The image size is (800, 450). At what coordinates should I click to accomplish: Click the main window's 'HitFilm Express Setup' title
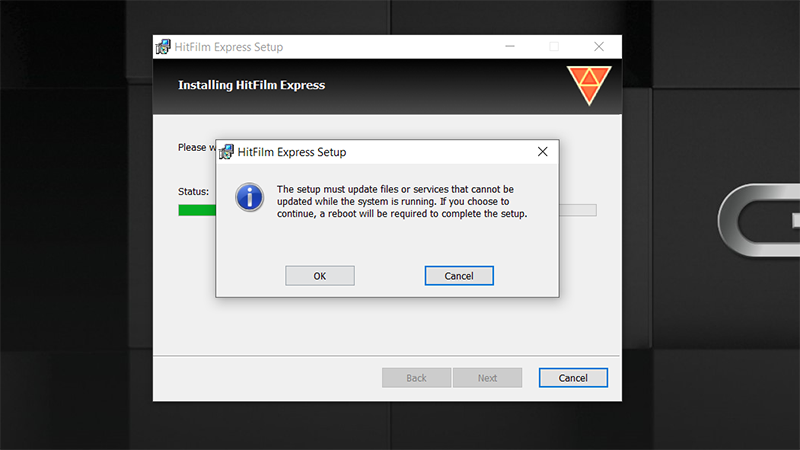point(229,47)
